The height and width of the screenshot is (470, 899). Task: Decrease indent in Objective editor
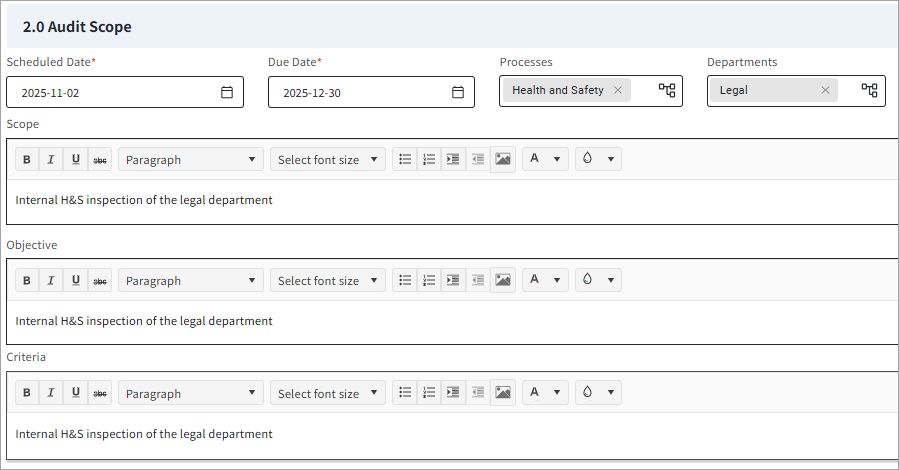coord(478,280)
